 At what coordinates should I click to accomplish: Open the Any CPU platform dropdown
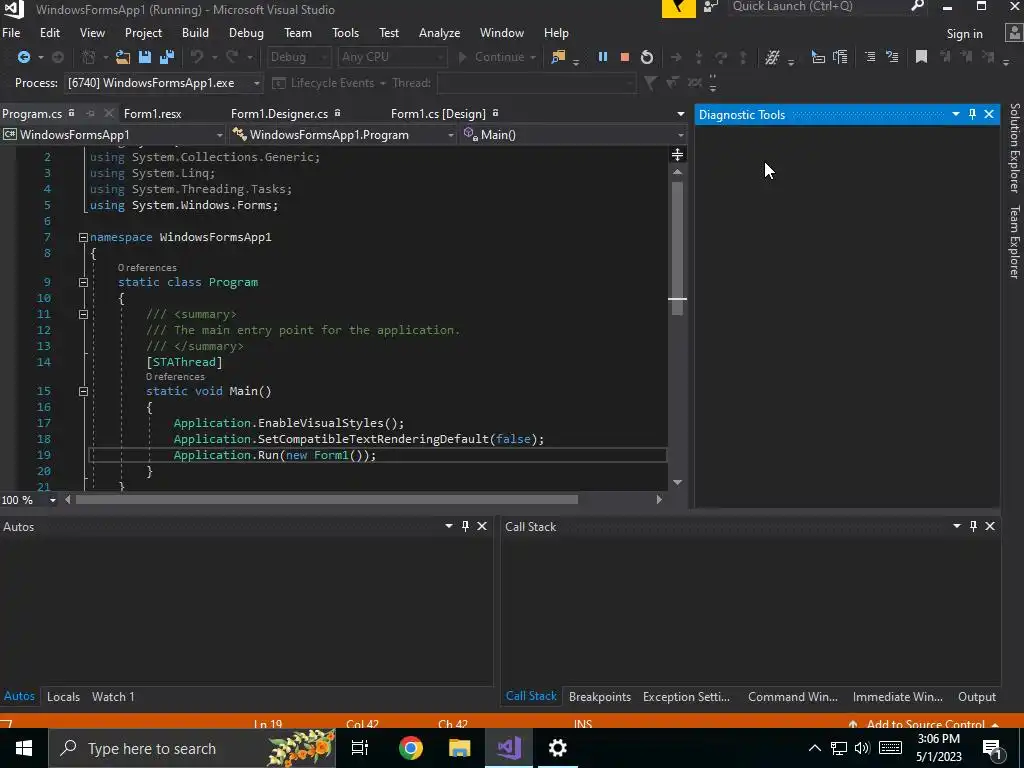click(392, 57)
